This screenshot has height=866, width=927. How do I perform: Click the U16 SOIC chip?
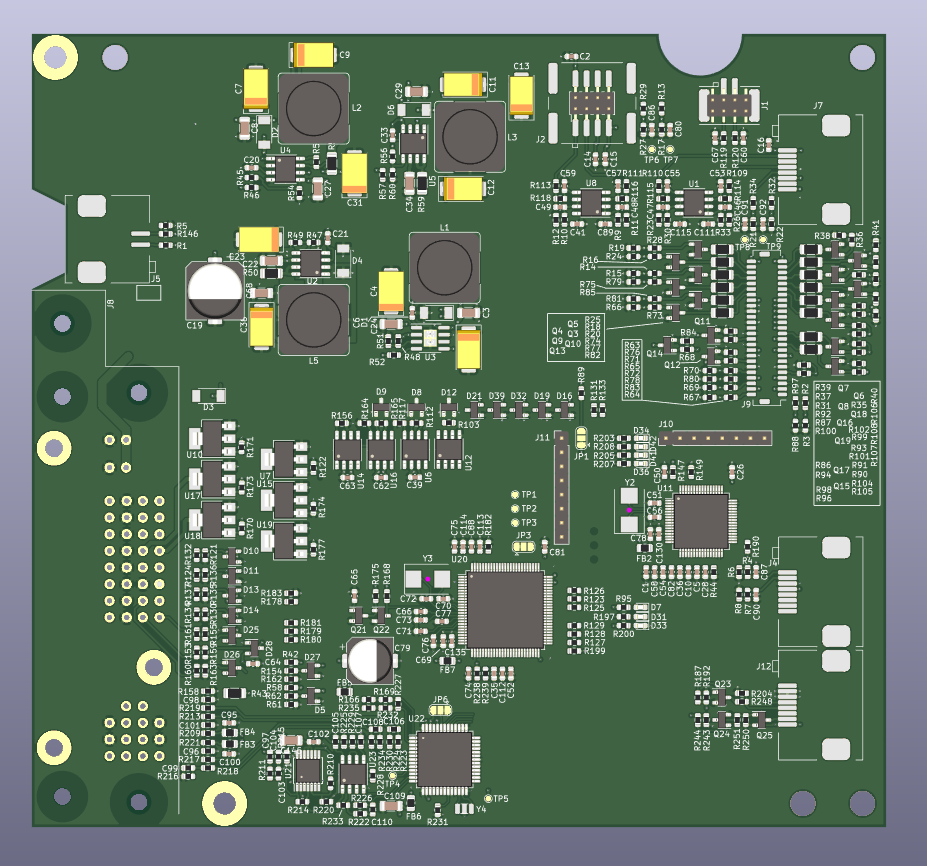pos(381,452)
